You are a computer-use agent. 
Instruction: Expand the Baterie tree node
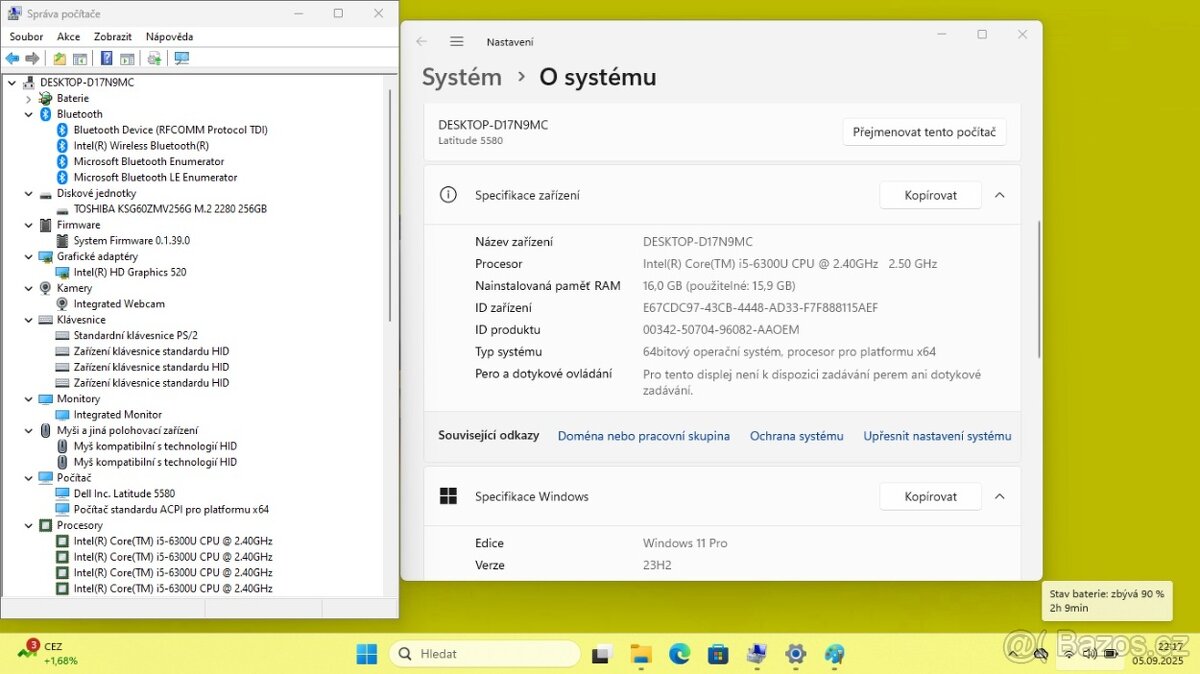pyautogui.click(x=30, y=98)
